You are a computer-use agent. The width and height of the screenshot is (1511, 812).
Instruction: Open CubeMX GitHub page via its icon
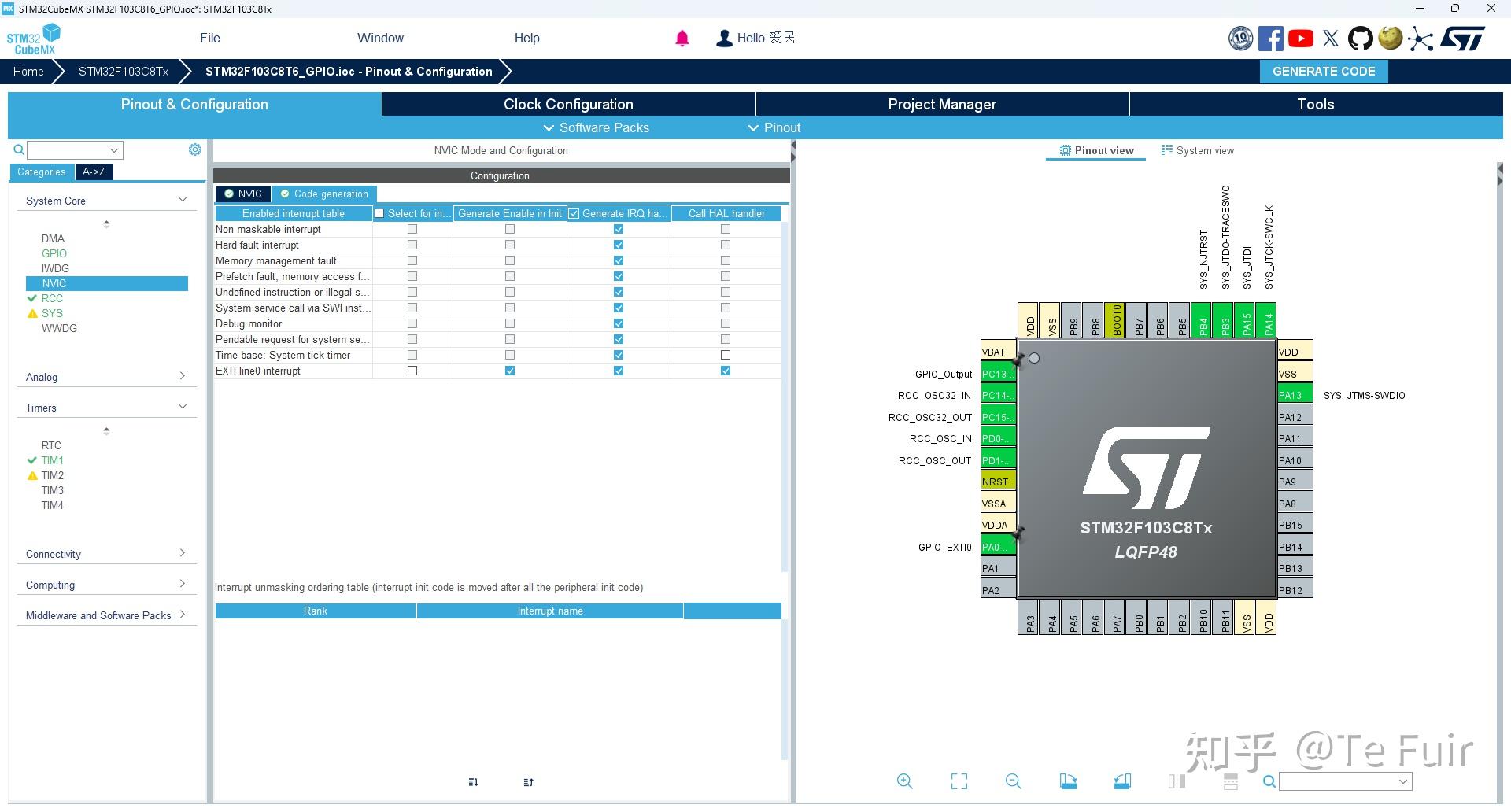(1361, 38)
